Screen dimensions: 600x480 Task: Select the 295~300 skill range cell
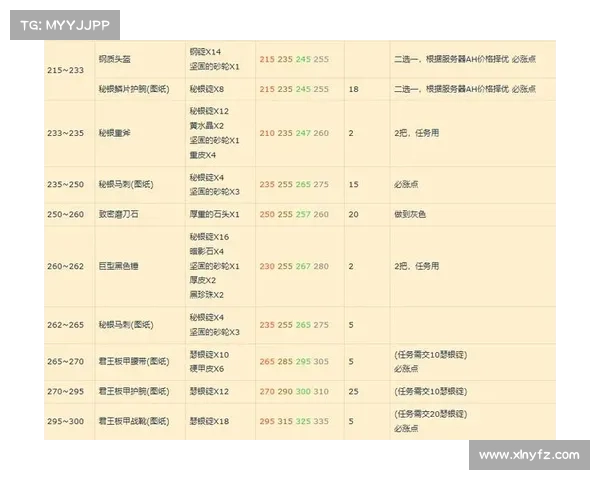[67, 422]
